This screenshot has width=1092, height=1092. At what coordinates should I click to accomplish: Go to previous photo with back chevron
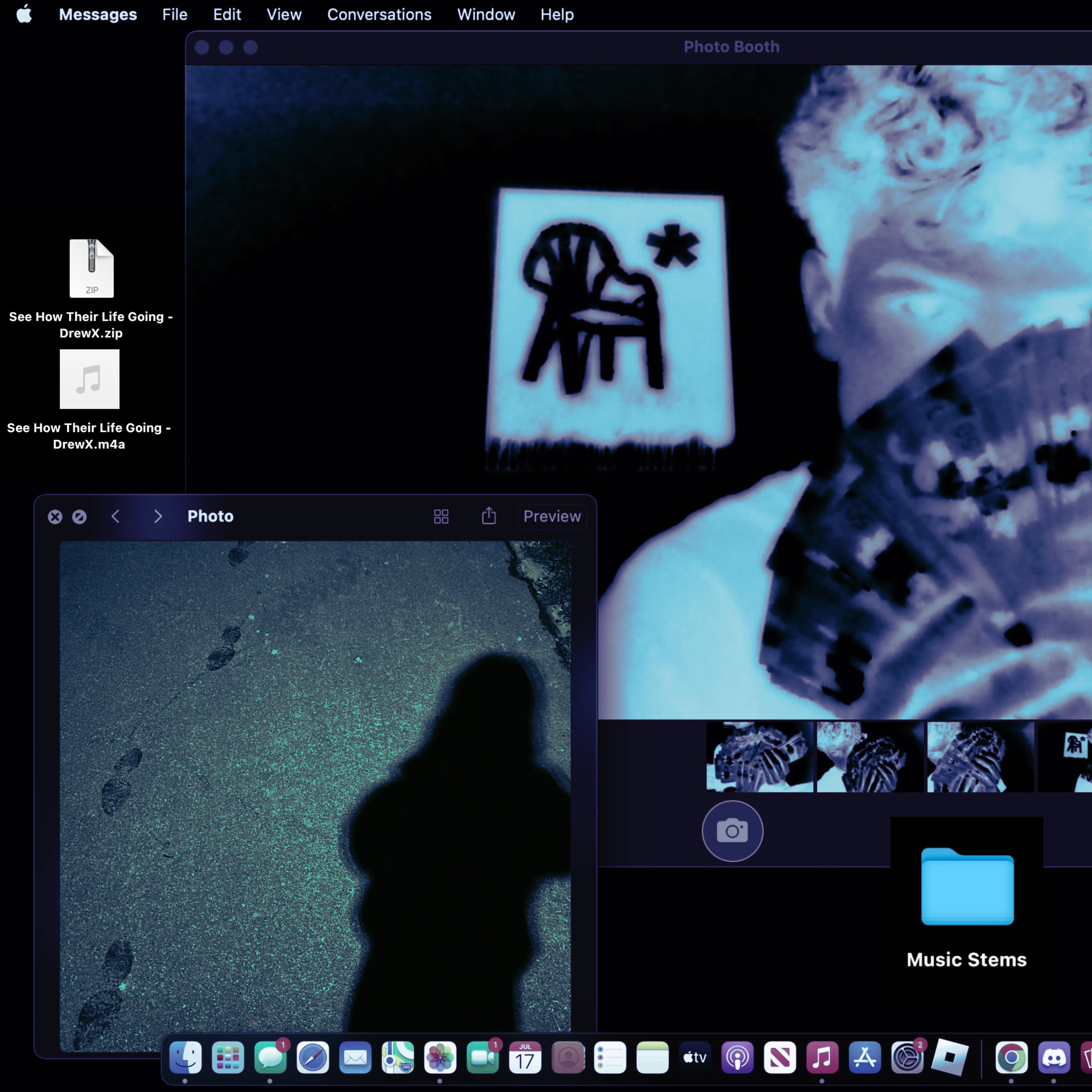(x=115, y=516)
